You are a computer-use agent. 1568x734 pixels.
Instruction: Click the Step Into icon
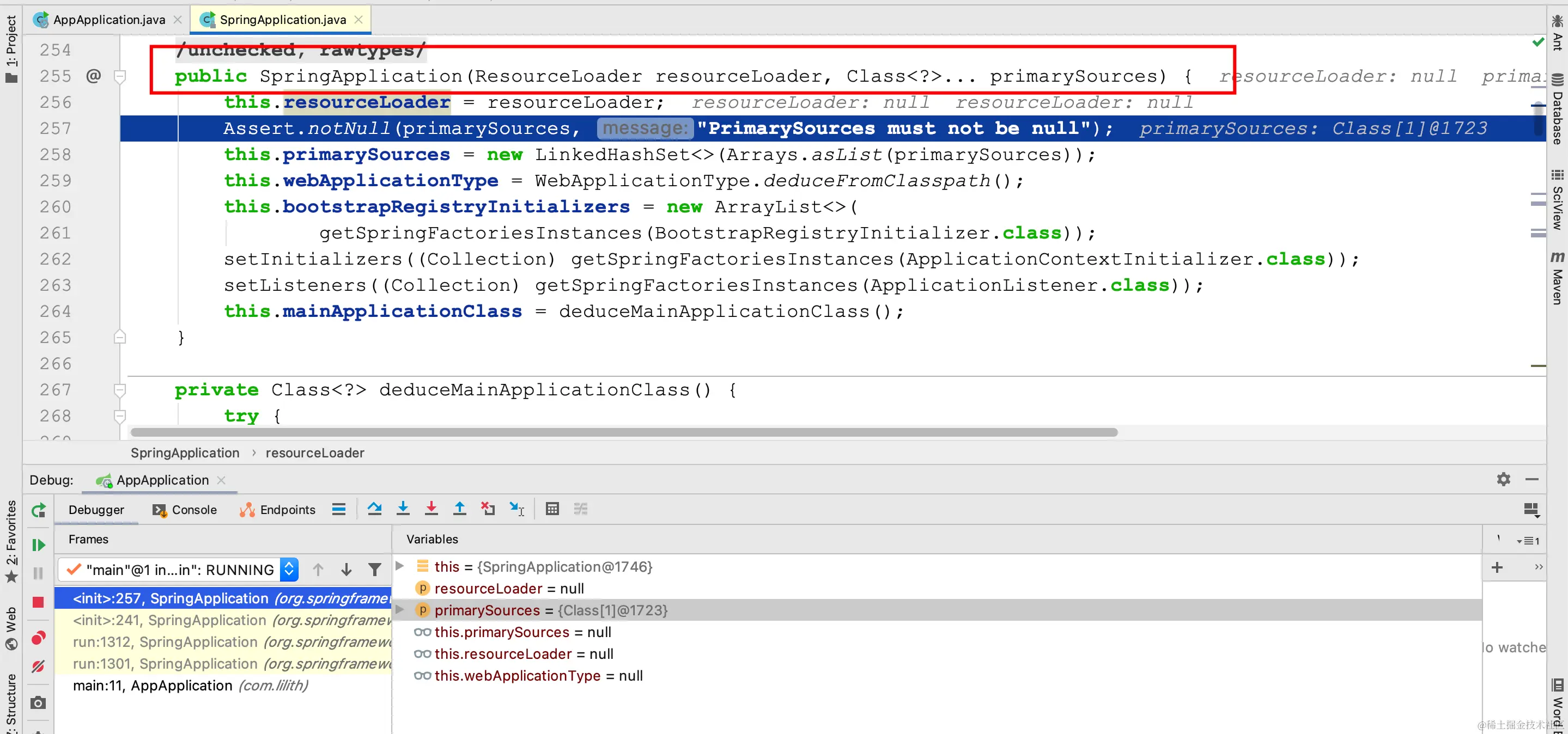403,509
